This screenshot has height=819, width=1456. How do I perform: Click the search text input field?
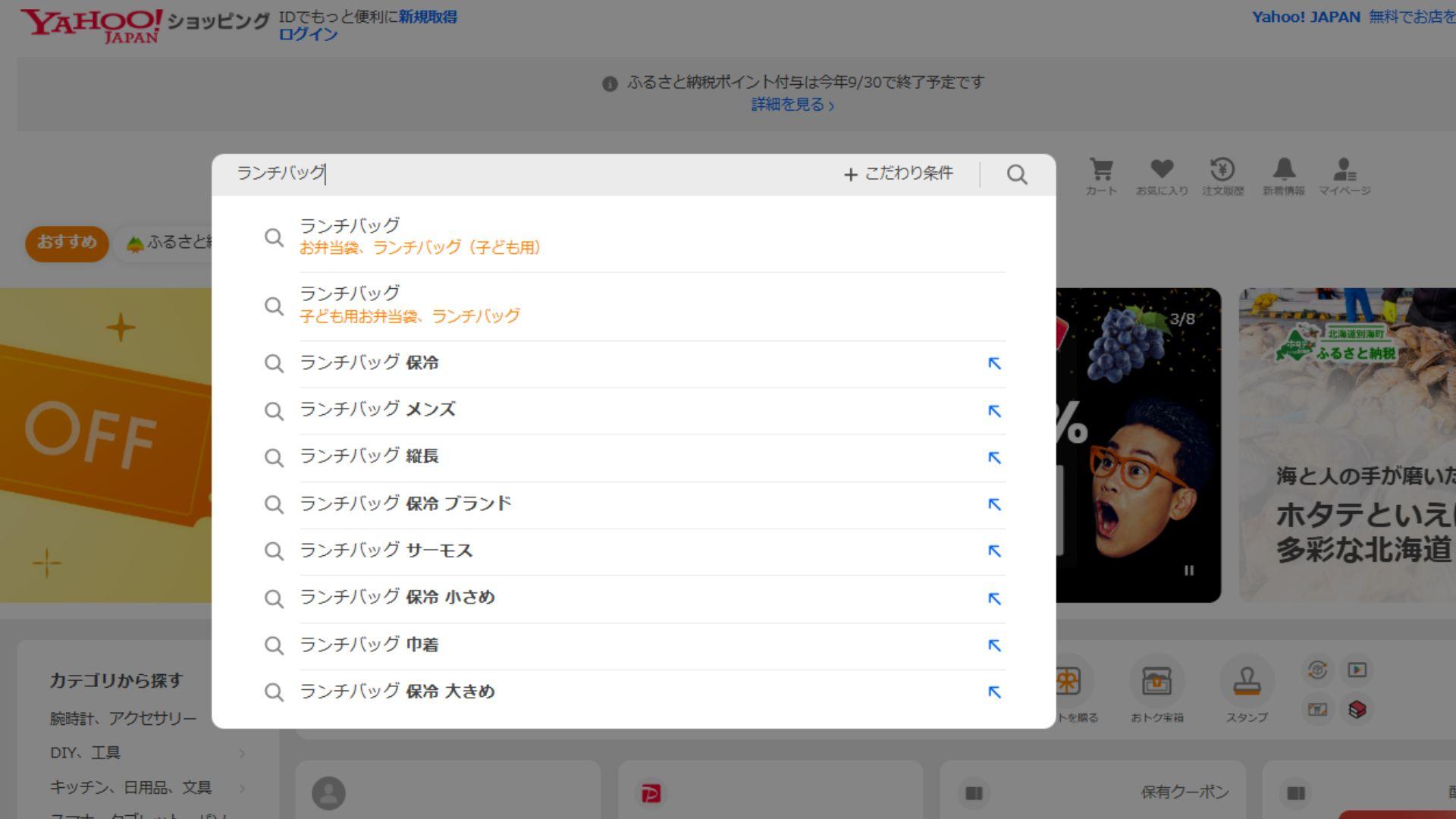531,174
